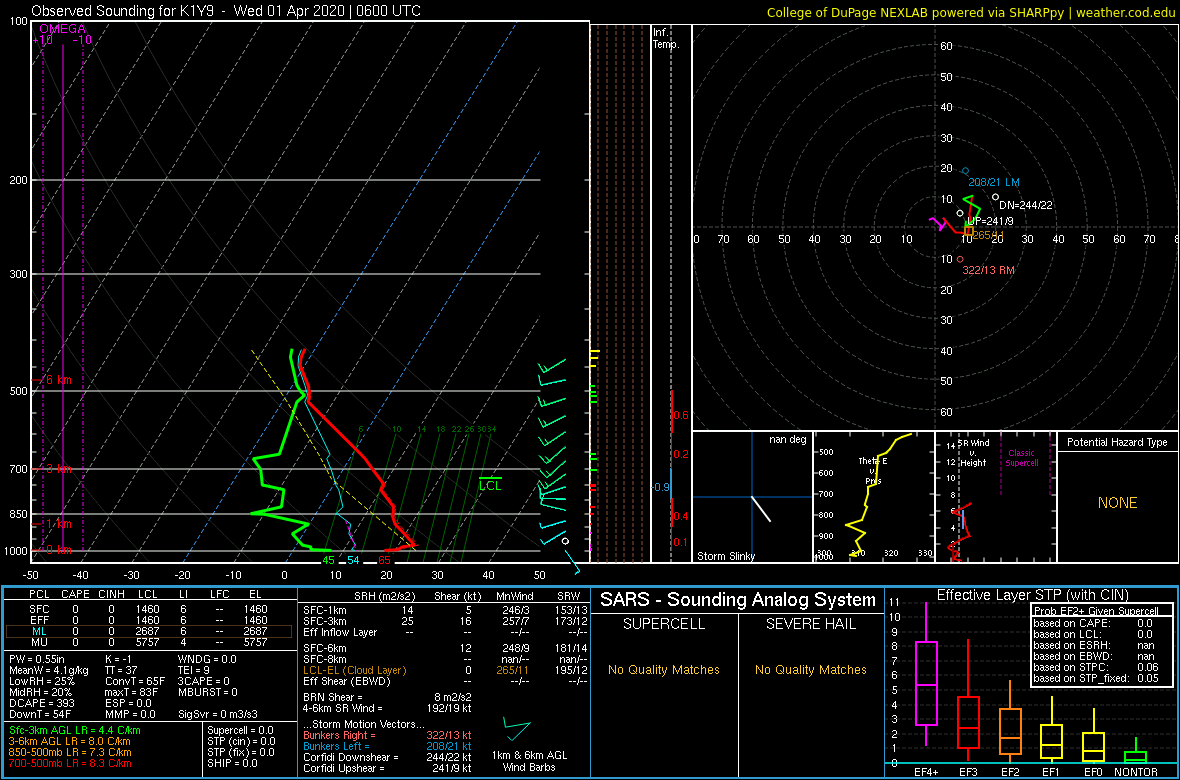Click 'DownT = 54F' value
This screenshot has height=780, width=1180.
coord(40,713)
